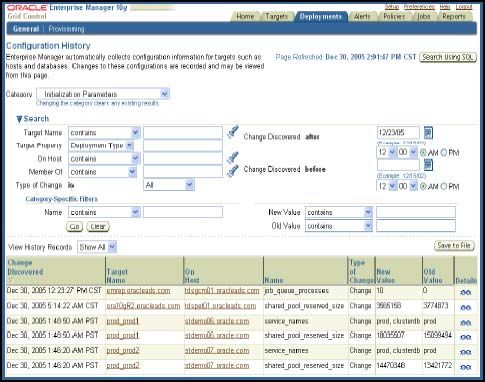Click the Change Discovered before date field

(x=398, y=165)
